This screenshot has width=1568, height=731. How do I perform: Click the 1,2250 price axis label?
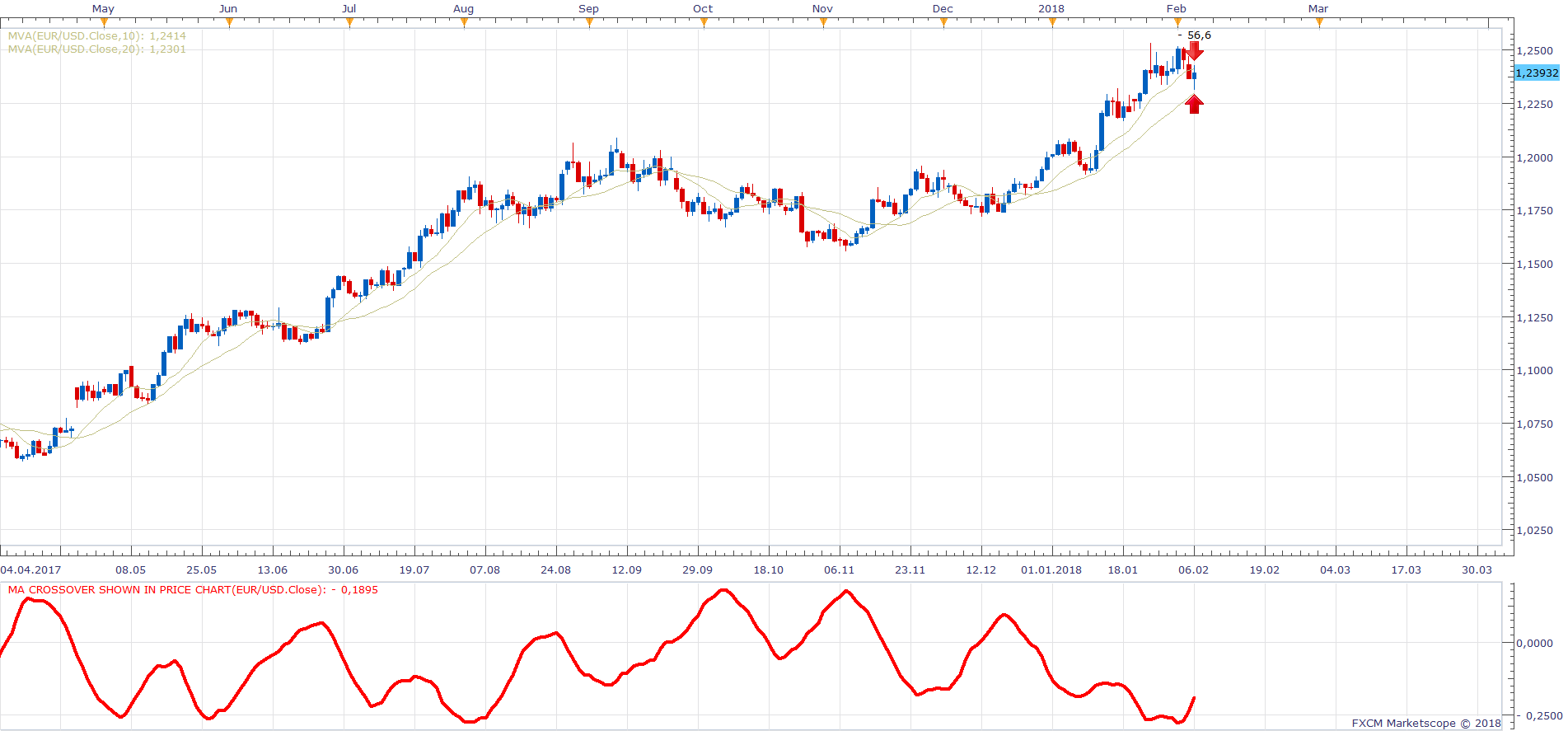click(x=1535, y=105)
